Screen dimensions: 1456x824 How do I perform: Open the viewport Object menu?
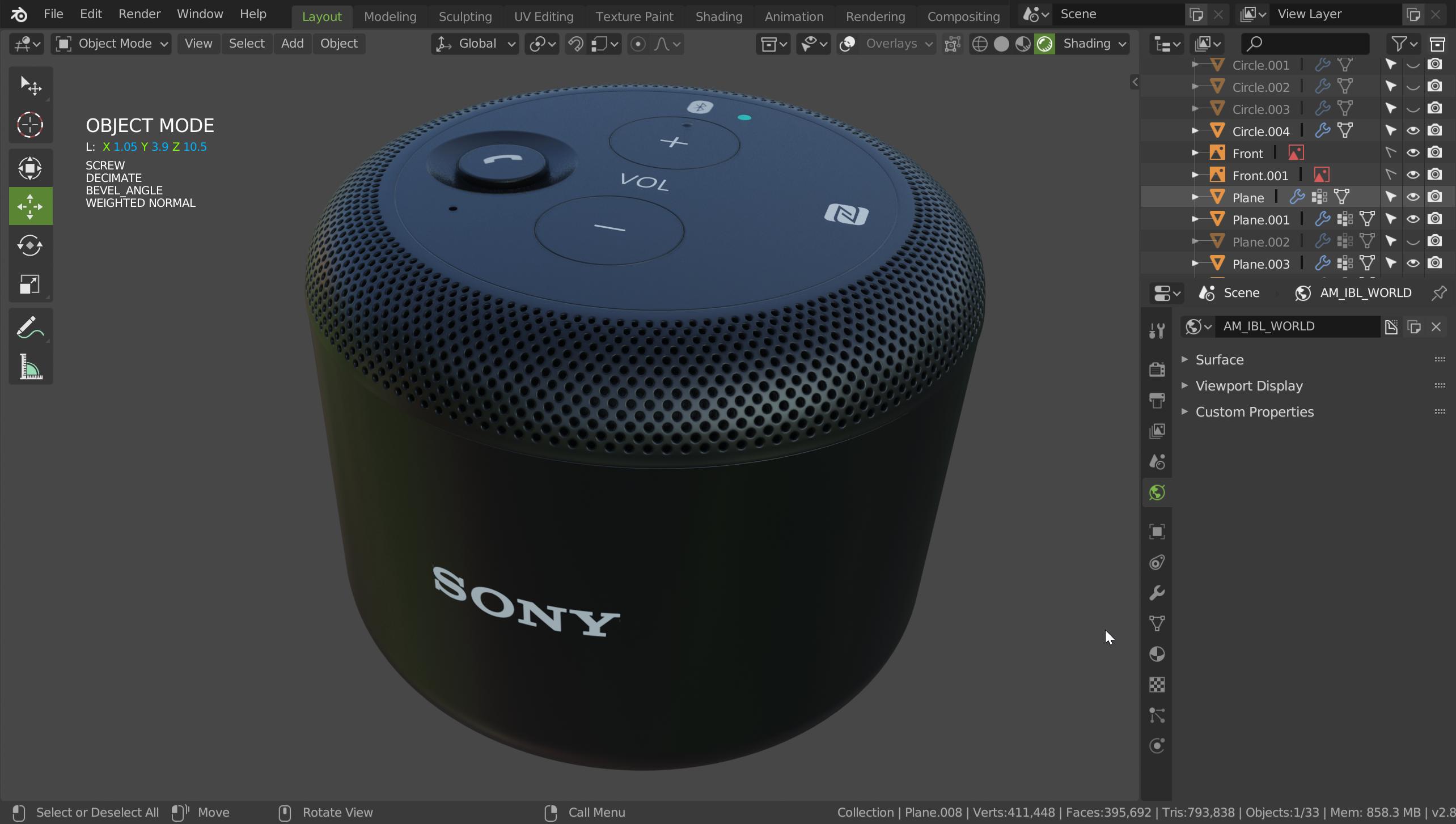click(x=338, y=44)
